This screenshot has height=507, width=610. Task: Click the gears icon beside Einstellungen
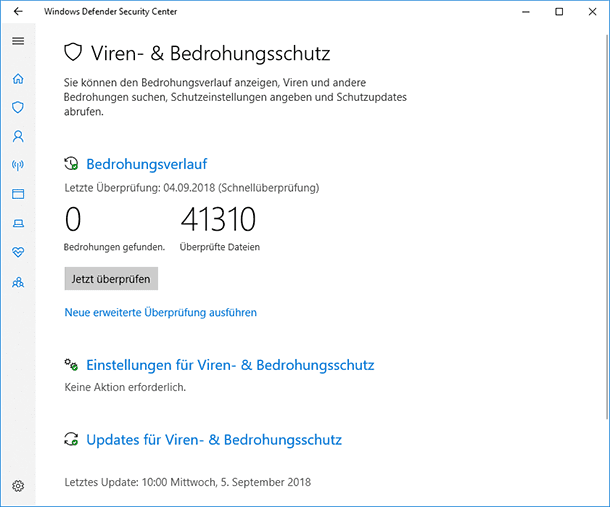coord(71,365)
